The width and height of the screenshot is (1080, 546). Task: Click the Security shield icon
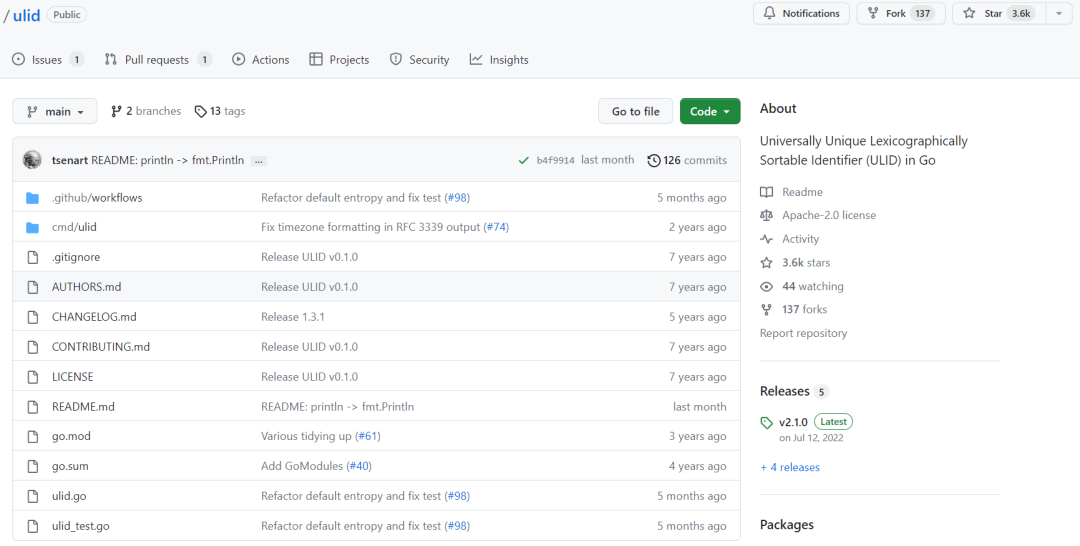click(x=395, y=60)
